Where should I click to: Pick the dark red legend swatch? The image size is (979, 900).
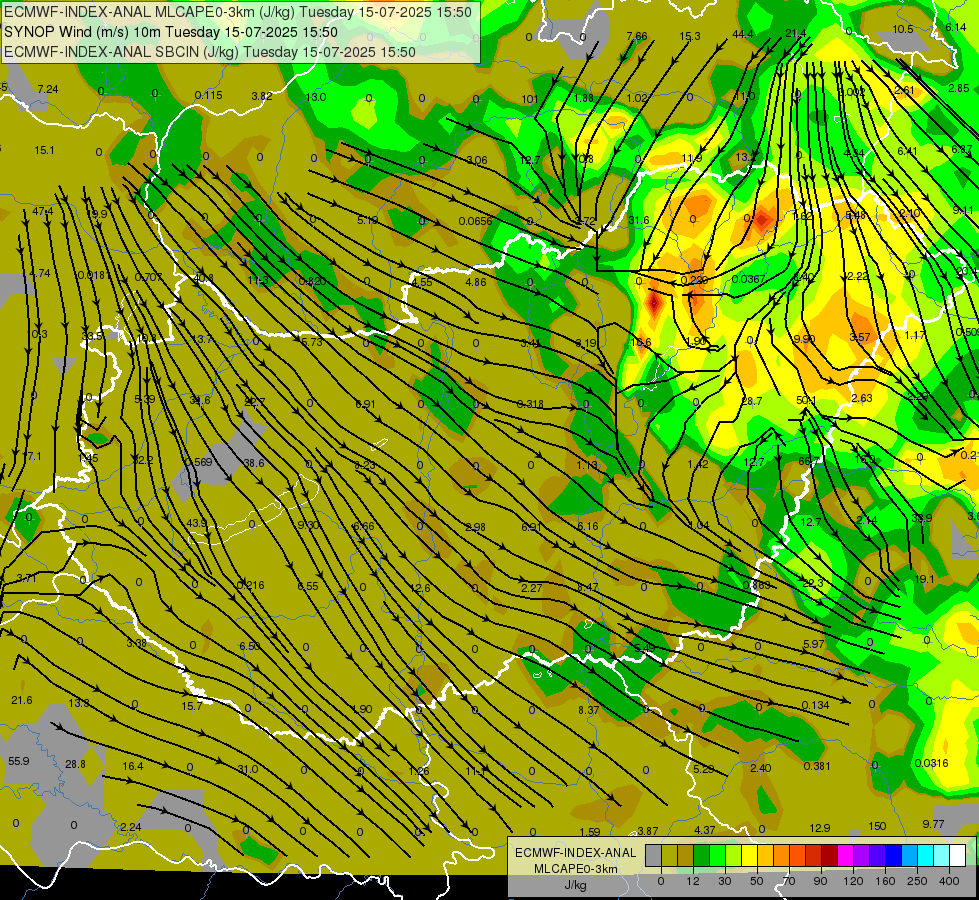point(829,856)
